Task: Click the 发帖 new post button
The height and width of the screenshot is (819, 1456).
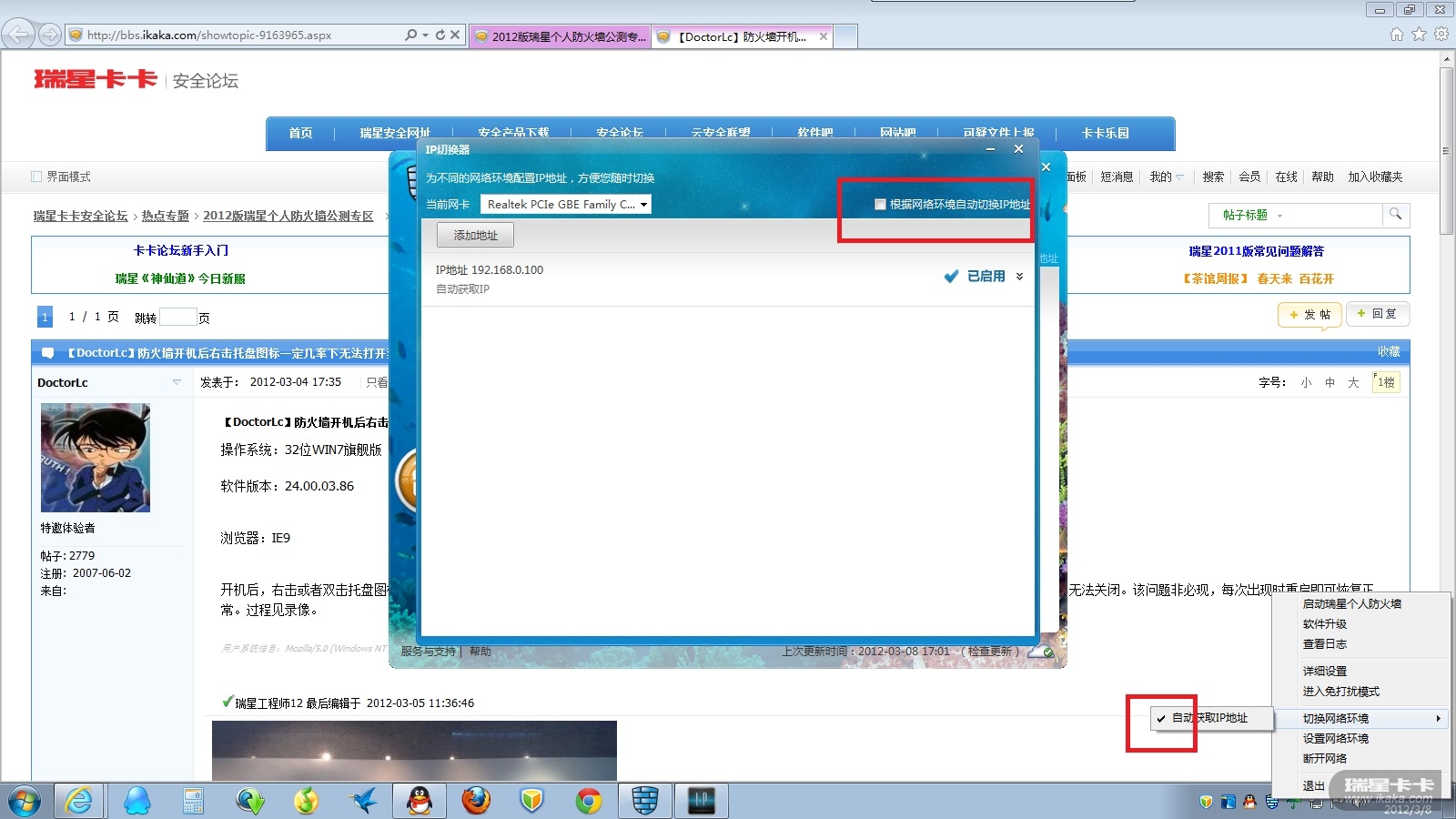Action: pos(1309,315)
